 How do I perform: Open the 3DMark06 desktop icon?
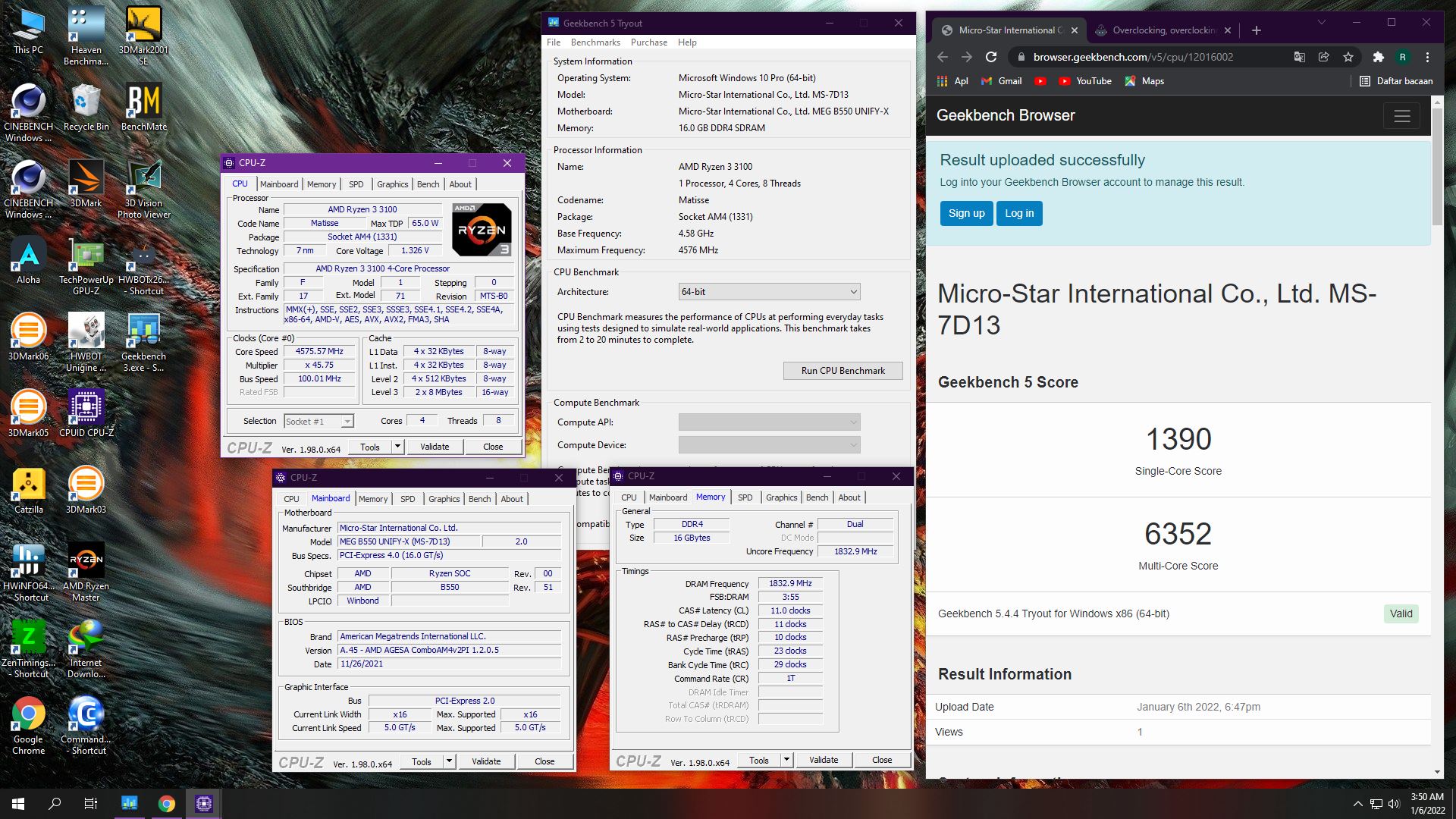pyautogui.click(x=28, y=337)
